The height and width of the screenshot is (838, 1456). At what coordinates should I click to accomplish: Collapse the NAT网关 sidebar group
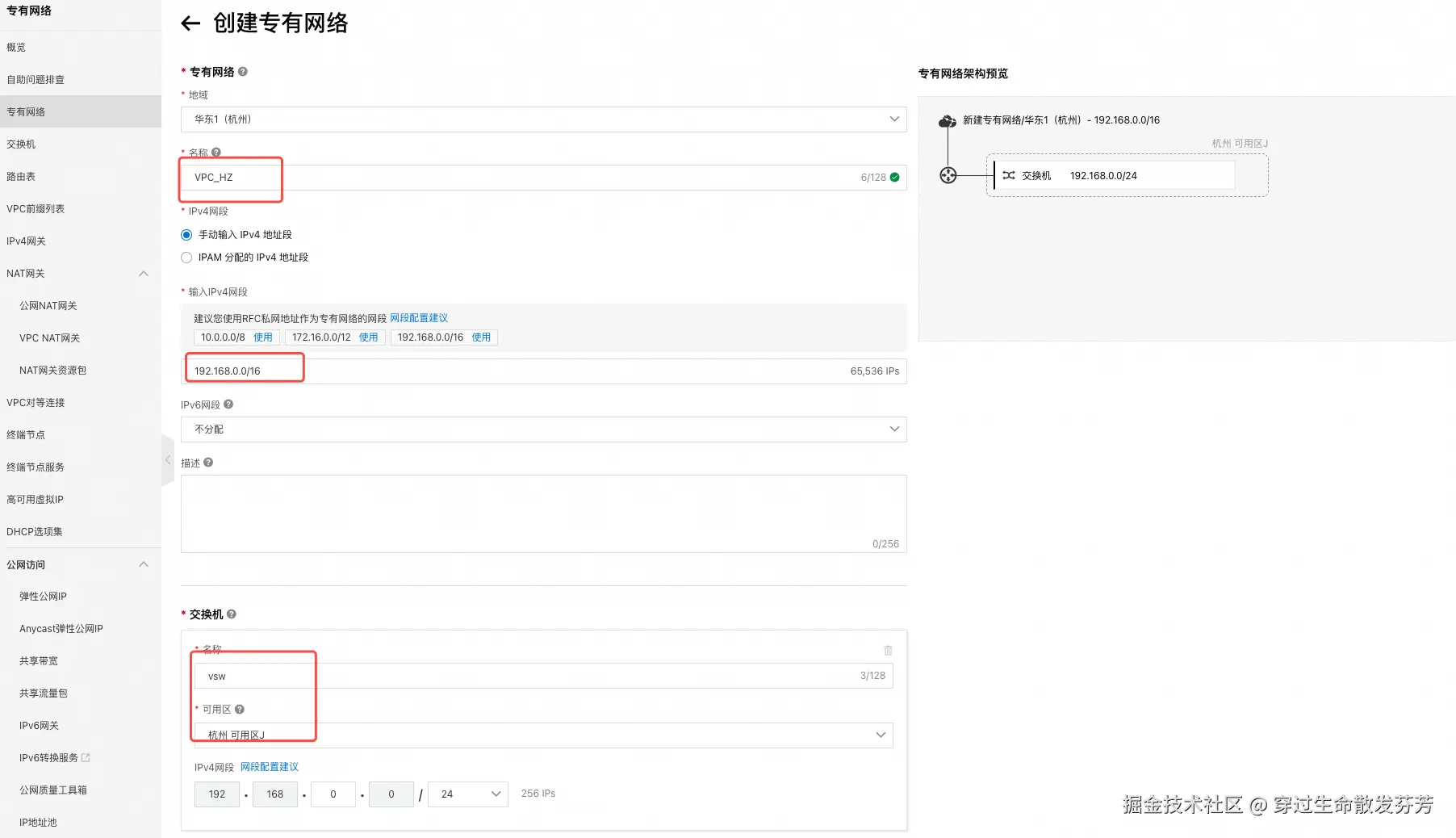pos(144,274)
